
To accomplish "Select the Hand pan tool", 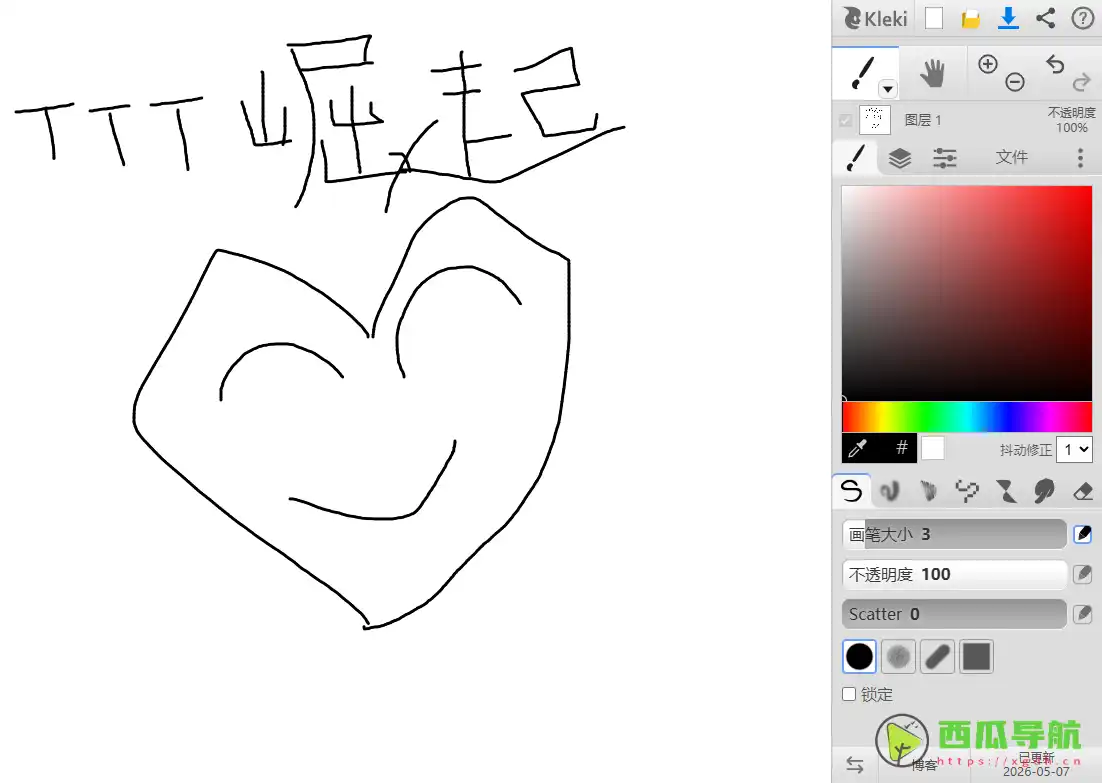I will [x=932, y=73].
